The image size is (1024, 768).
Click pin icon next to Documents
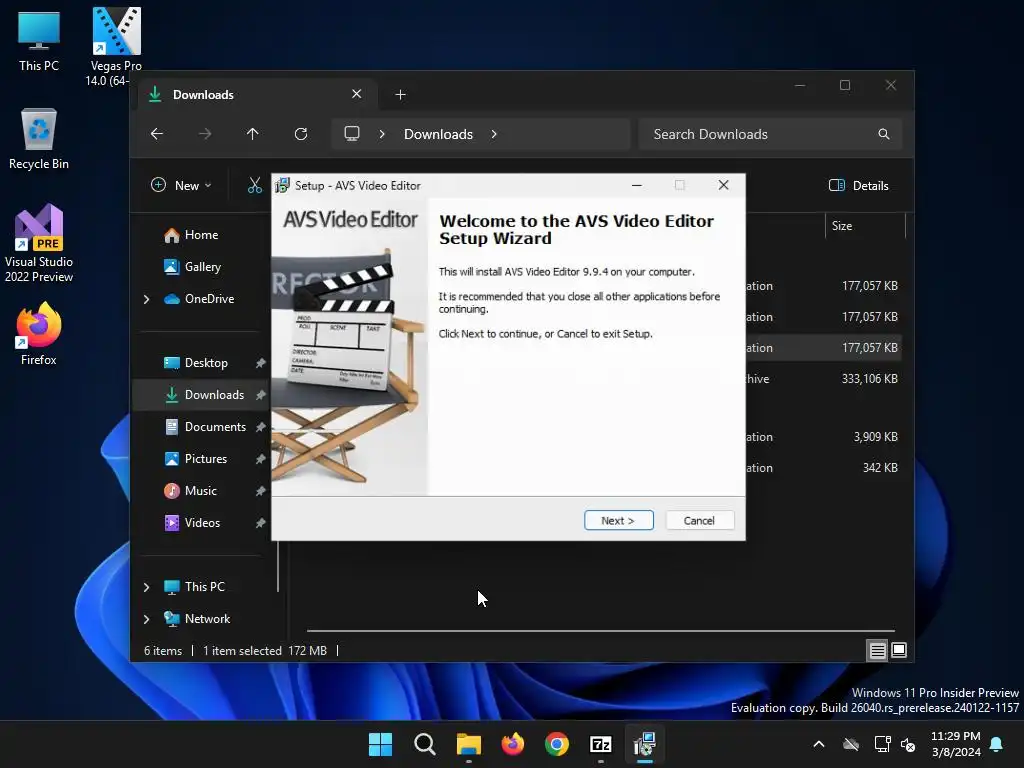(x=261, y=427)
